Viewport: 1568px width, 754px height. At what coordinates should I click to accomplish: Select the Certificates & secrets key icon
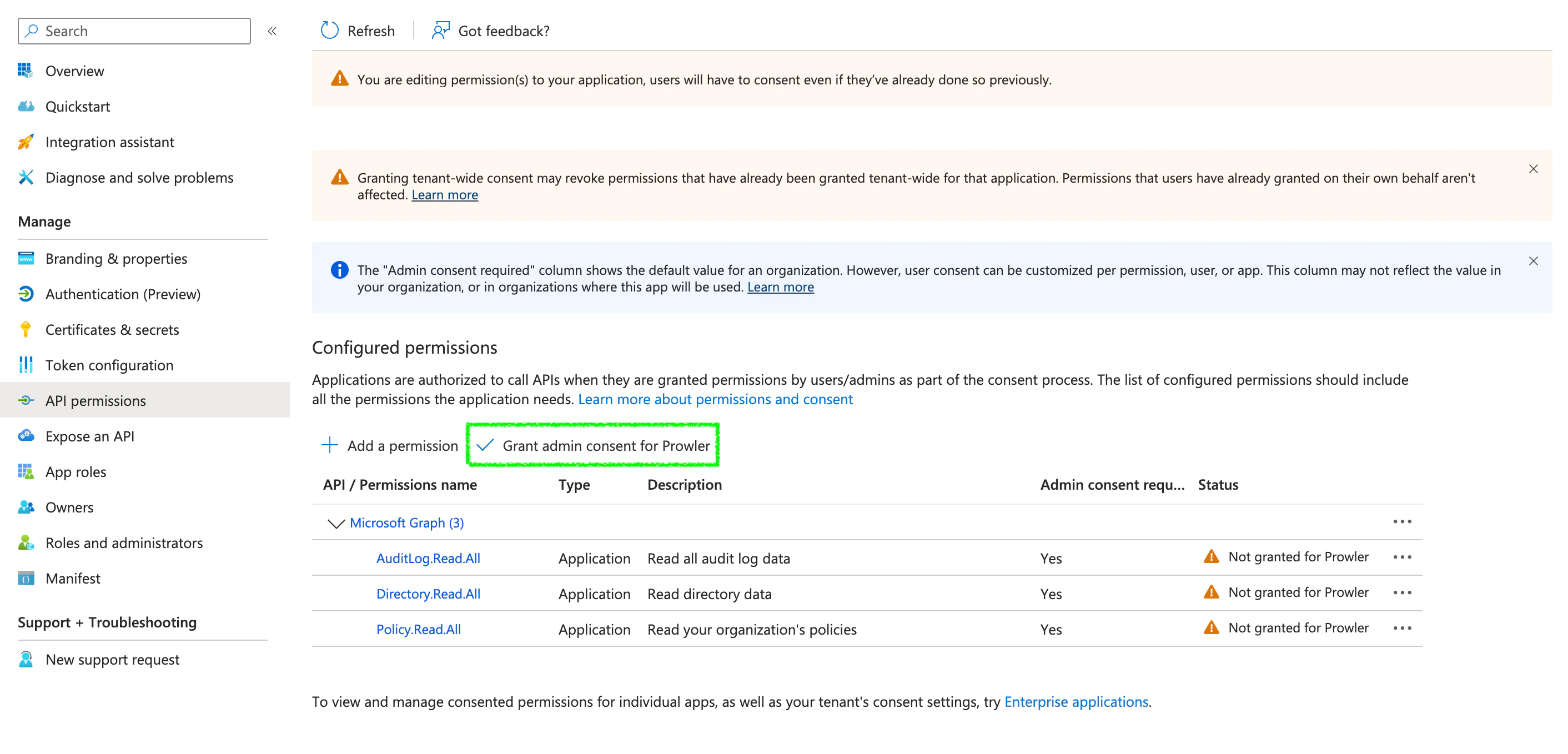[x=25, y=329]
